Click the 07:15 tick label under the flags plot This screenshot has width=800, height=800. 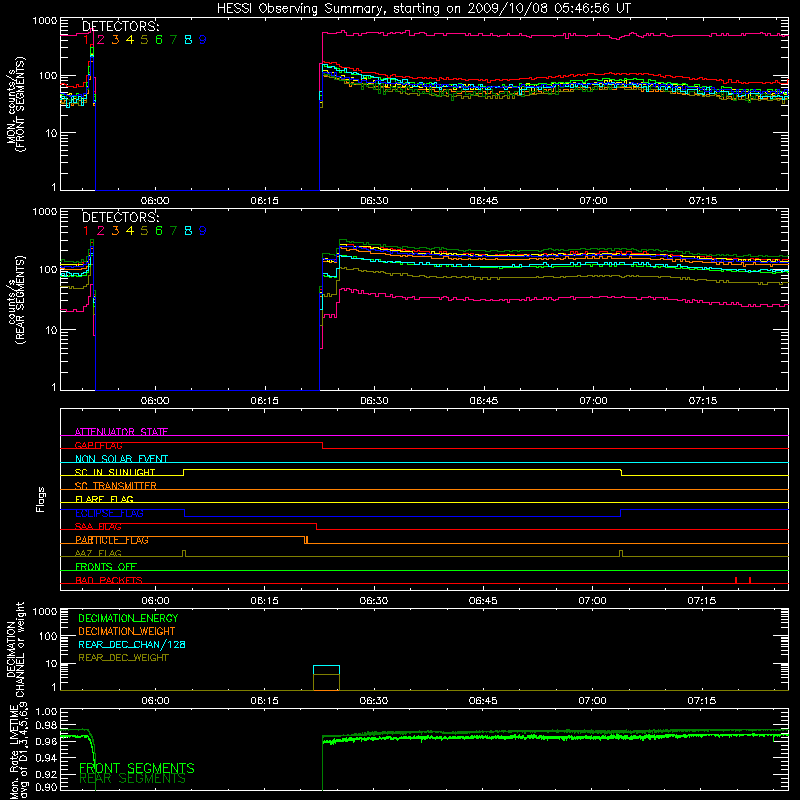click(702, 601)
